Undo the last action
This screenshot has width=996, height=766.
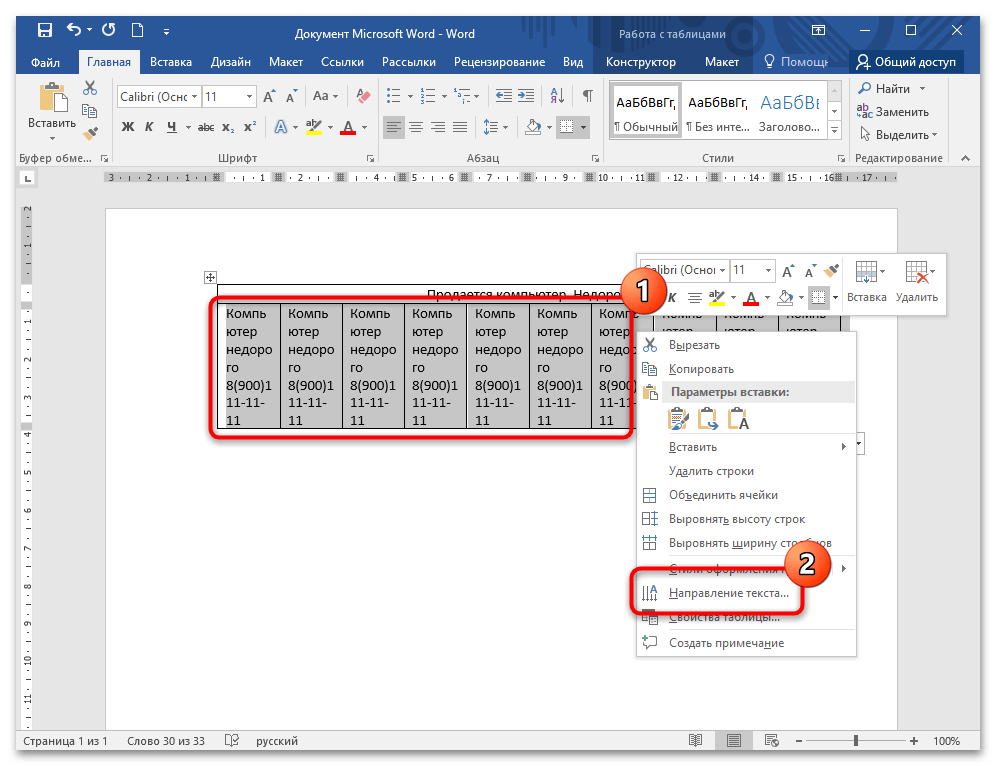tap(74, 30)
